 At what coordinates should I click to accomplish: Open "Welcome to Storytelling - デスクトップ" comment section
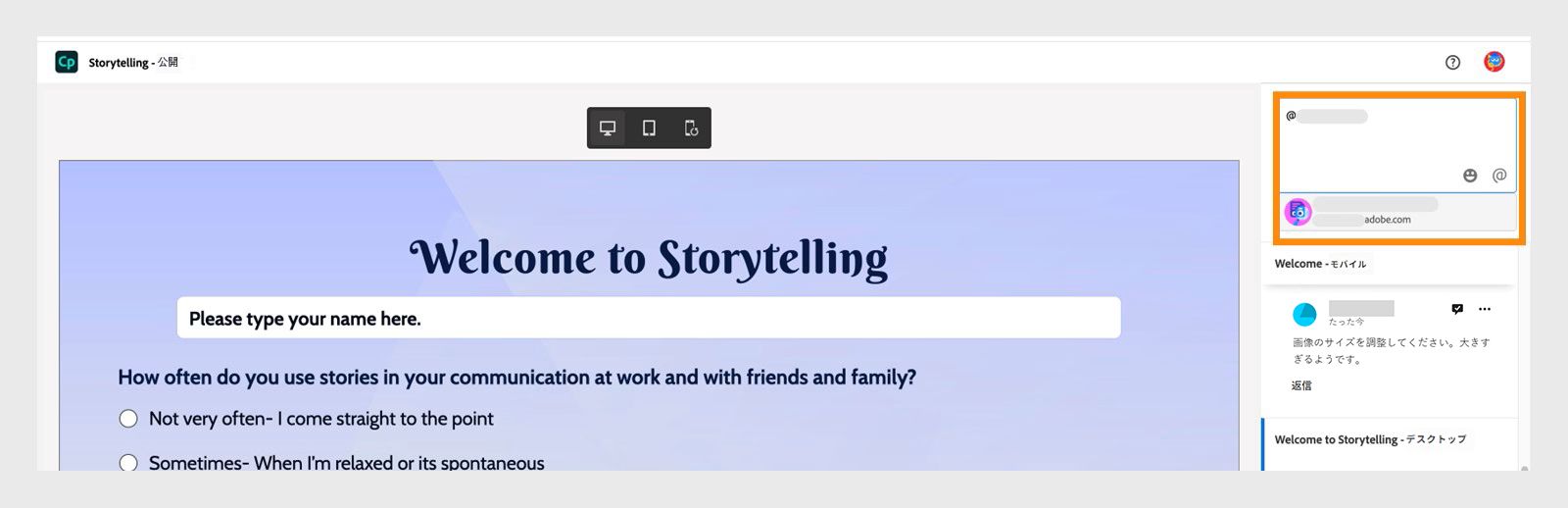pos(1370,439)
